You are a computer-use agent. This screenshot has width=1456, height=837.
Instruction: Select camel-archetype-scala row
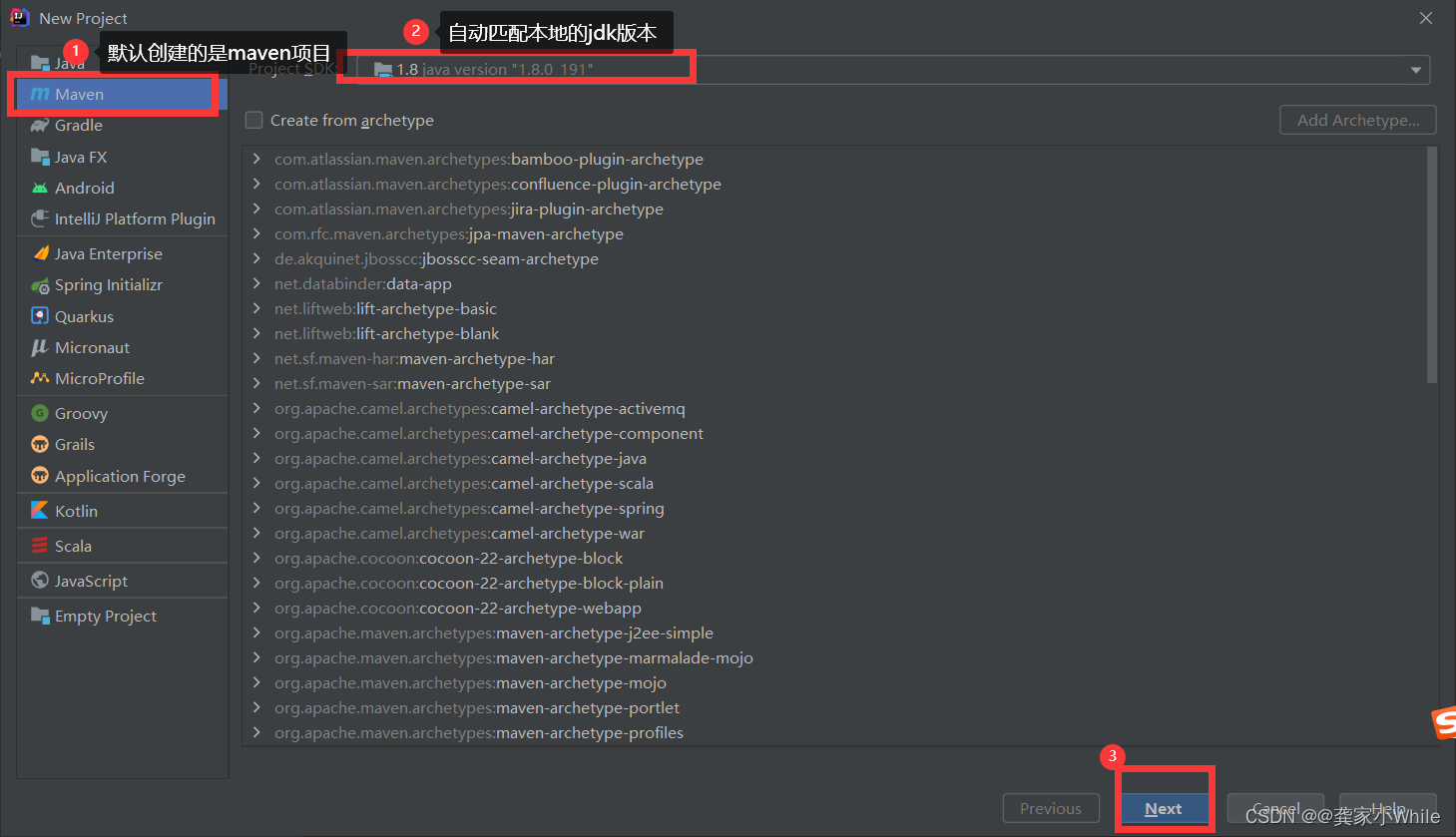click(834, 483)
